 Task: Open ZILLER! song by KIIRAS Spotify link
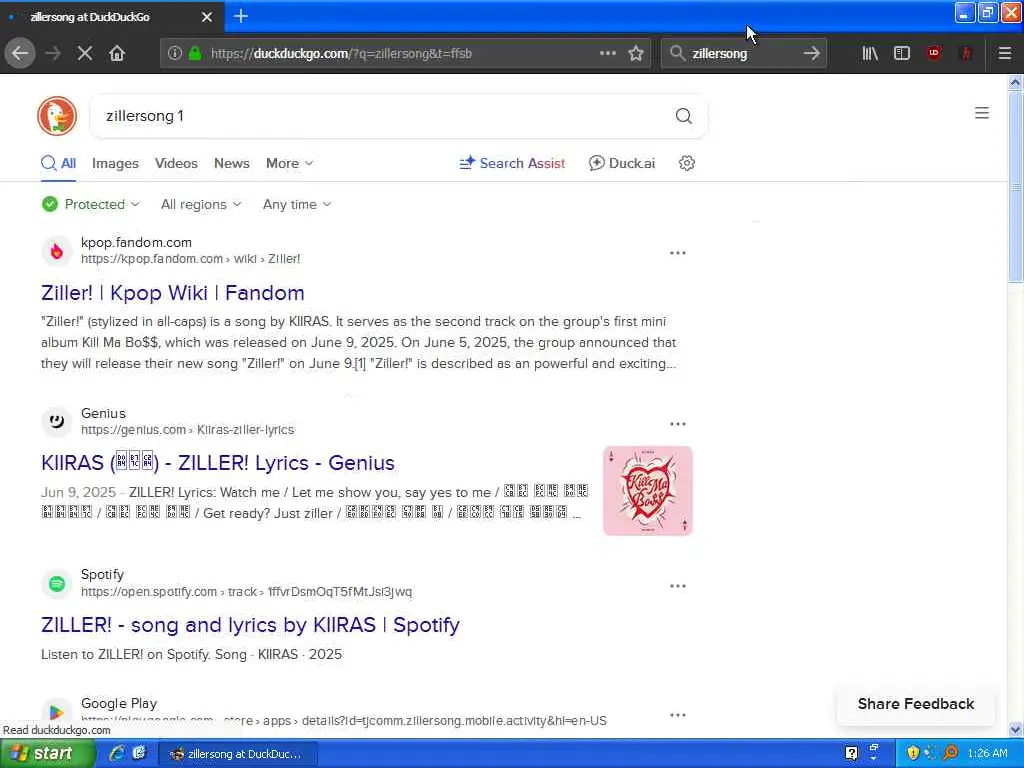[250, 625]
